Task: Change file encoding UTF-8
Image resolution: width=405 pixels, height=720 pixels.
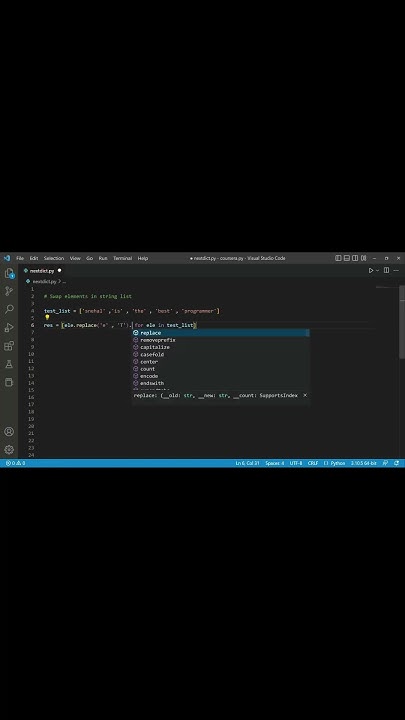Action: 296,463
